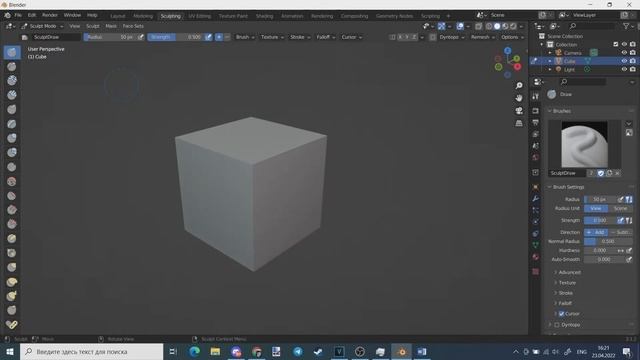Image resolution: width=640 pixels, height=360 pixels.
Task: Open the Tool properties tab icon
Action: coord(536,96)
